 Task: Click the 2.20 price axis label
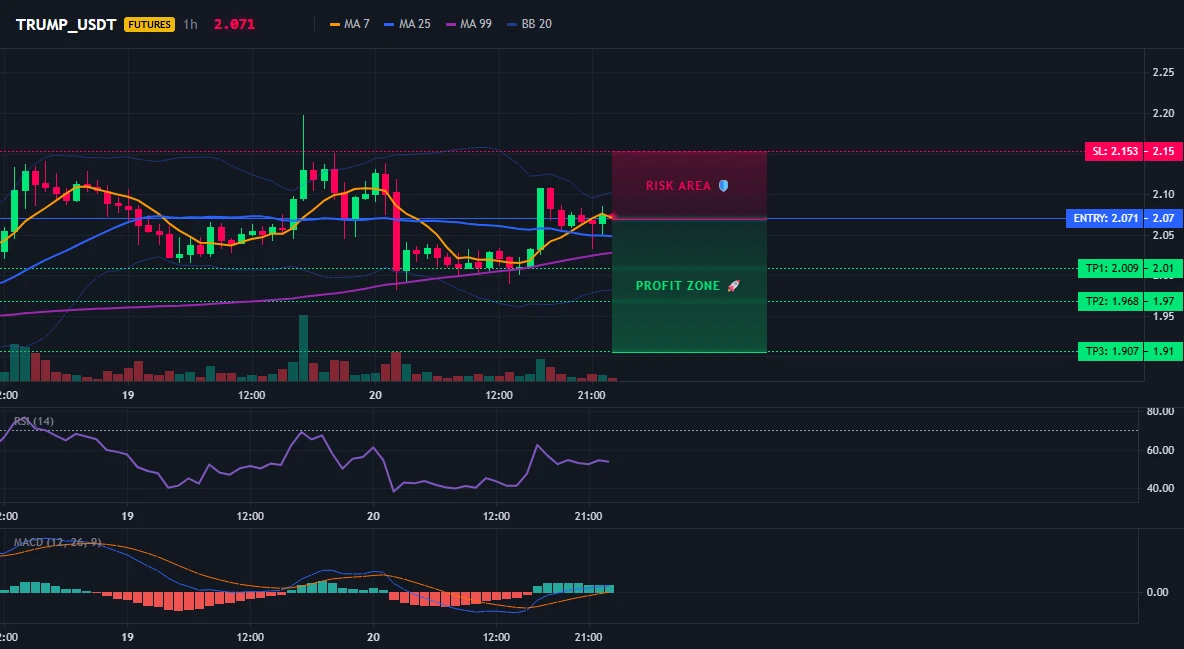tap(1163, 113)
